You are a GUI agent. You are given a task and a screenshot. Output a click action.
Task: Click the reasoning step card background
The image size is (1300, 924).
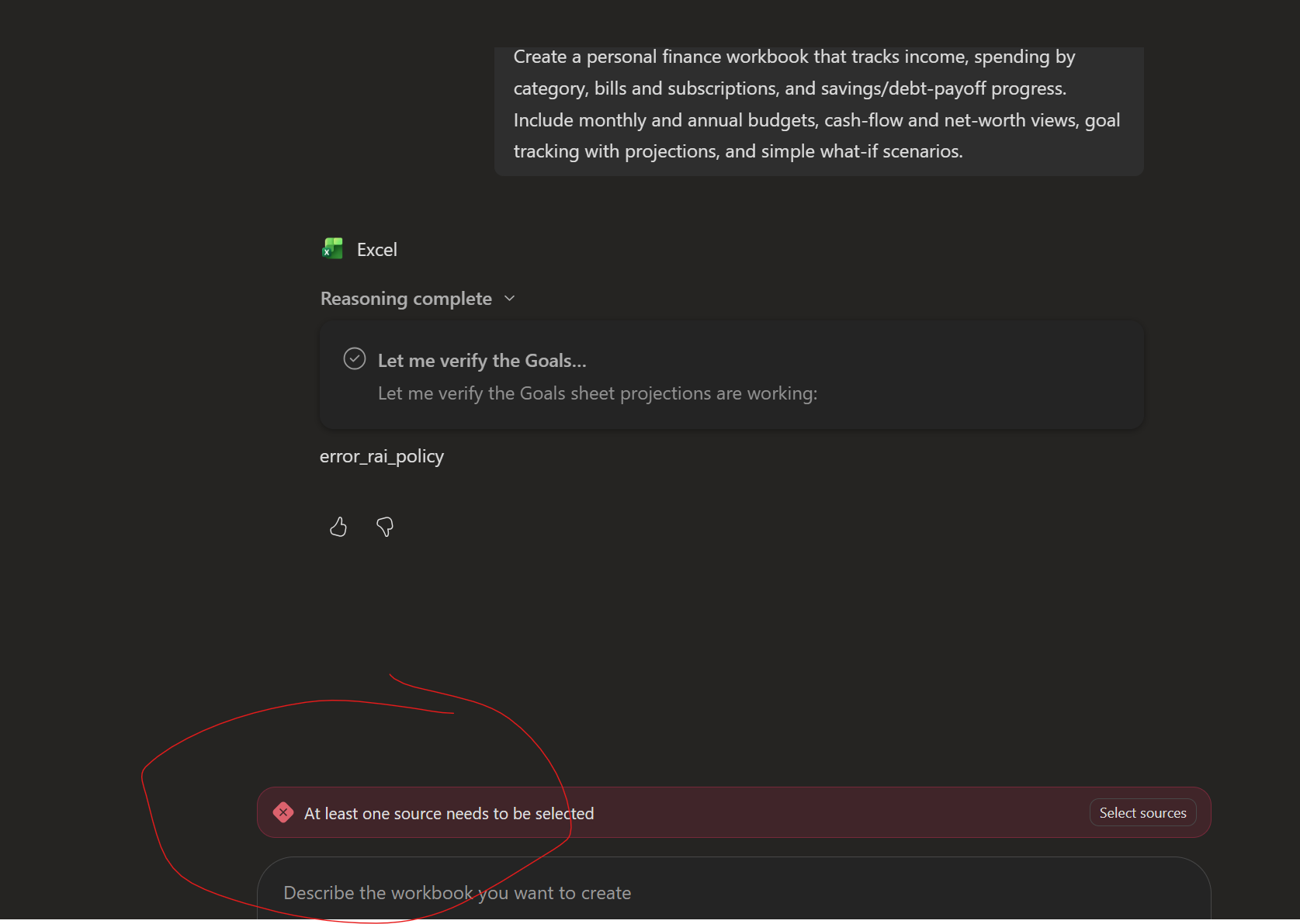click(732, 375)
